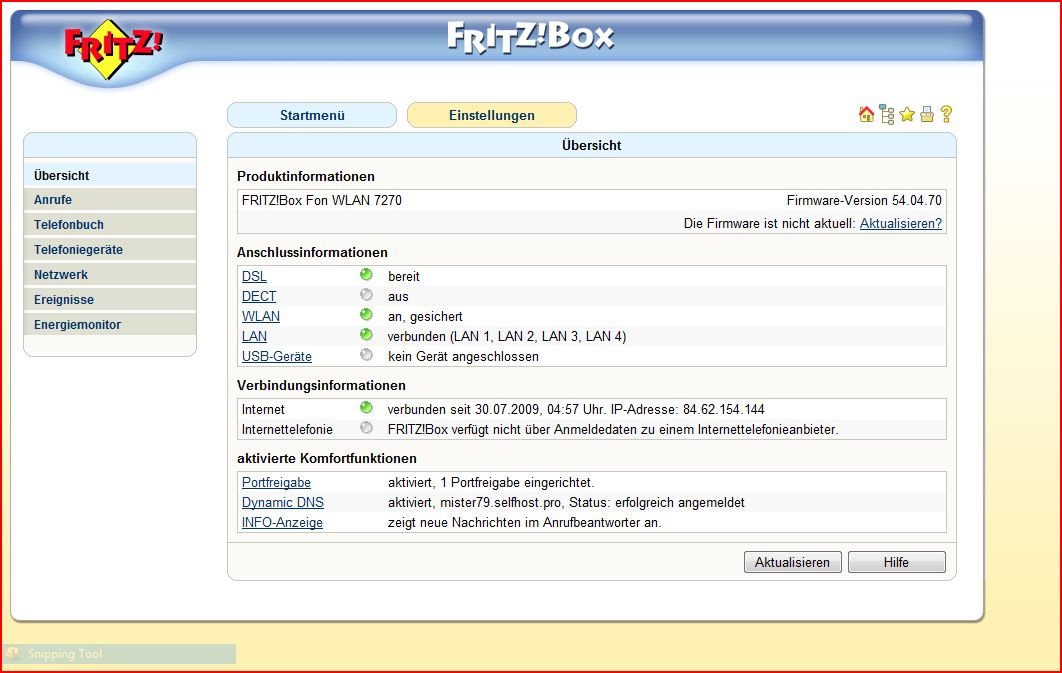
Task: Click the printer icon
Action: [x=927, y=114]
